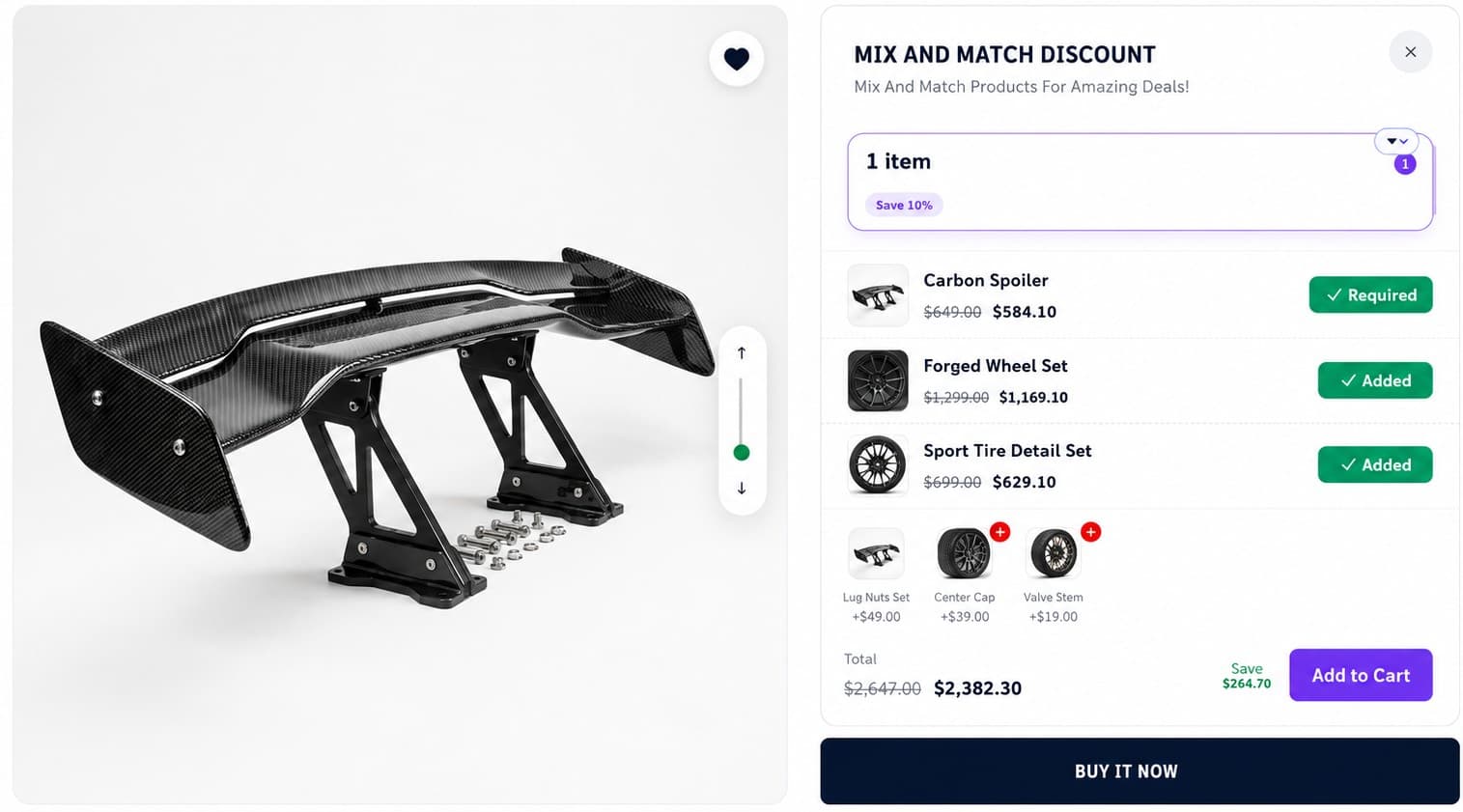Click the Carbon Spoiler Required toggle
The height and width of the screenshot is (812, 1463).
point(1370,294)
